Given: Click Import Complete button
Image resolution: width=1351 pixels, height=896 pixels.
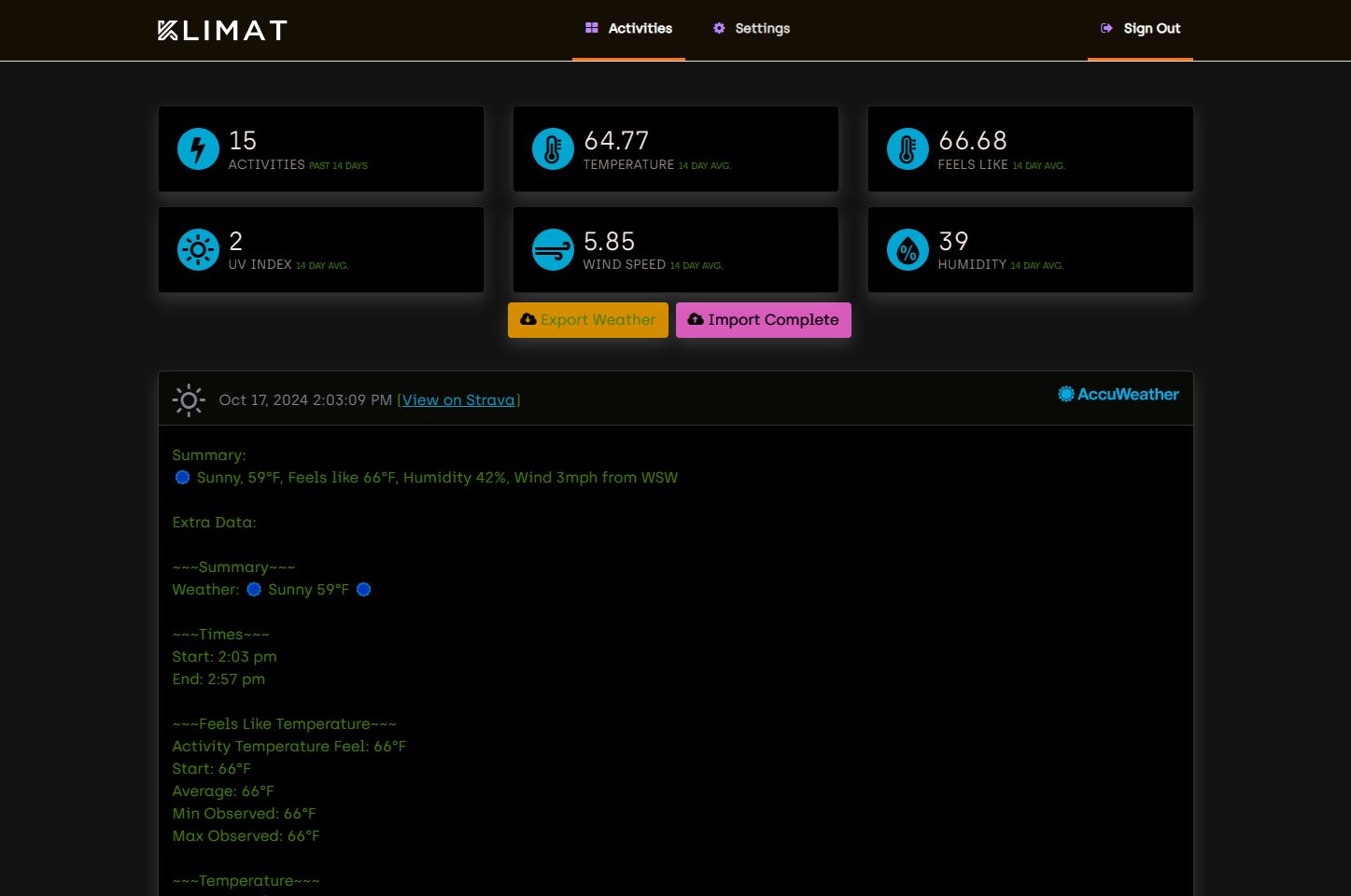Looking at the screenshot, I should pos(764,320).
